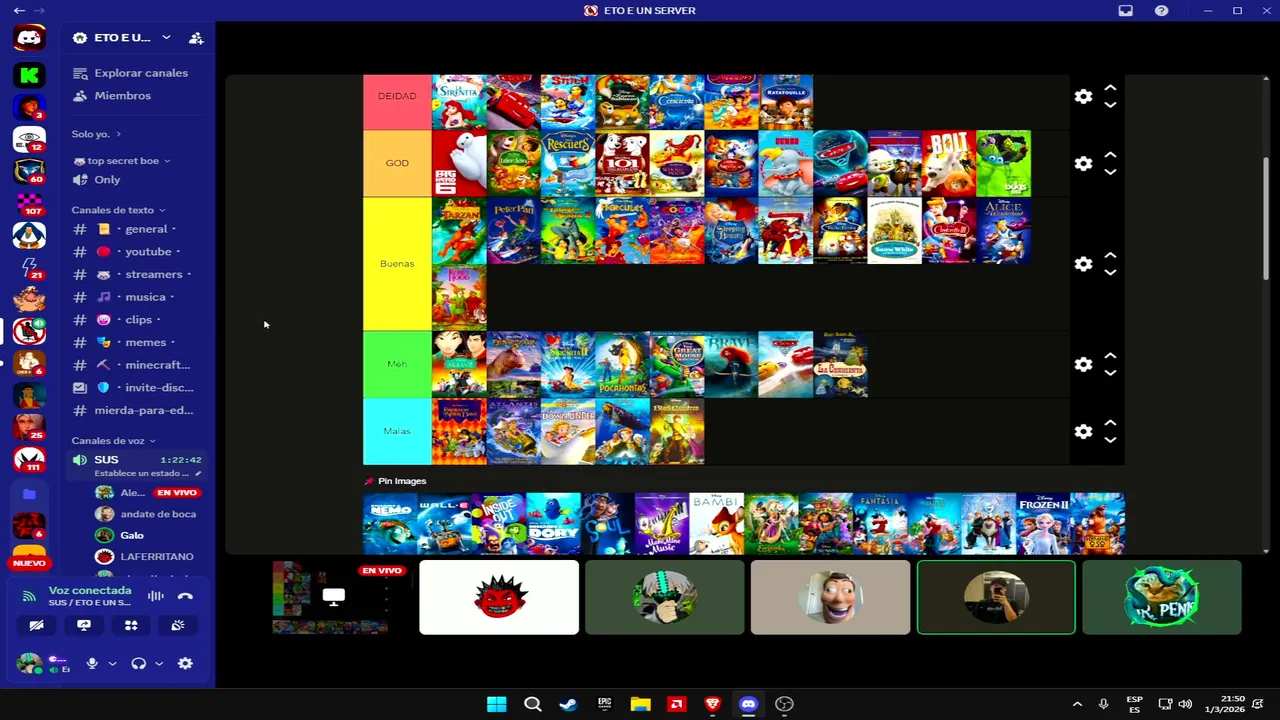This screenshot has width=1280, height=720.
Task: Click the invite people icon beside server name
Action: coord(196,38)
